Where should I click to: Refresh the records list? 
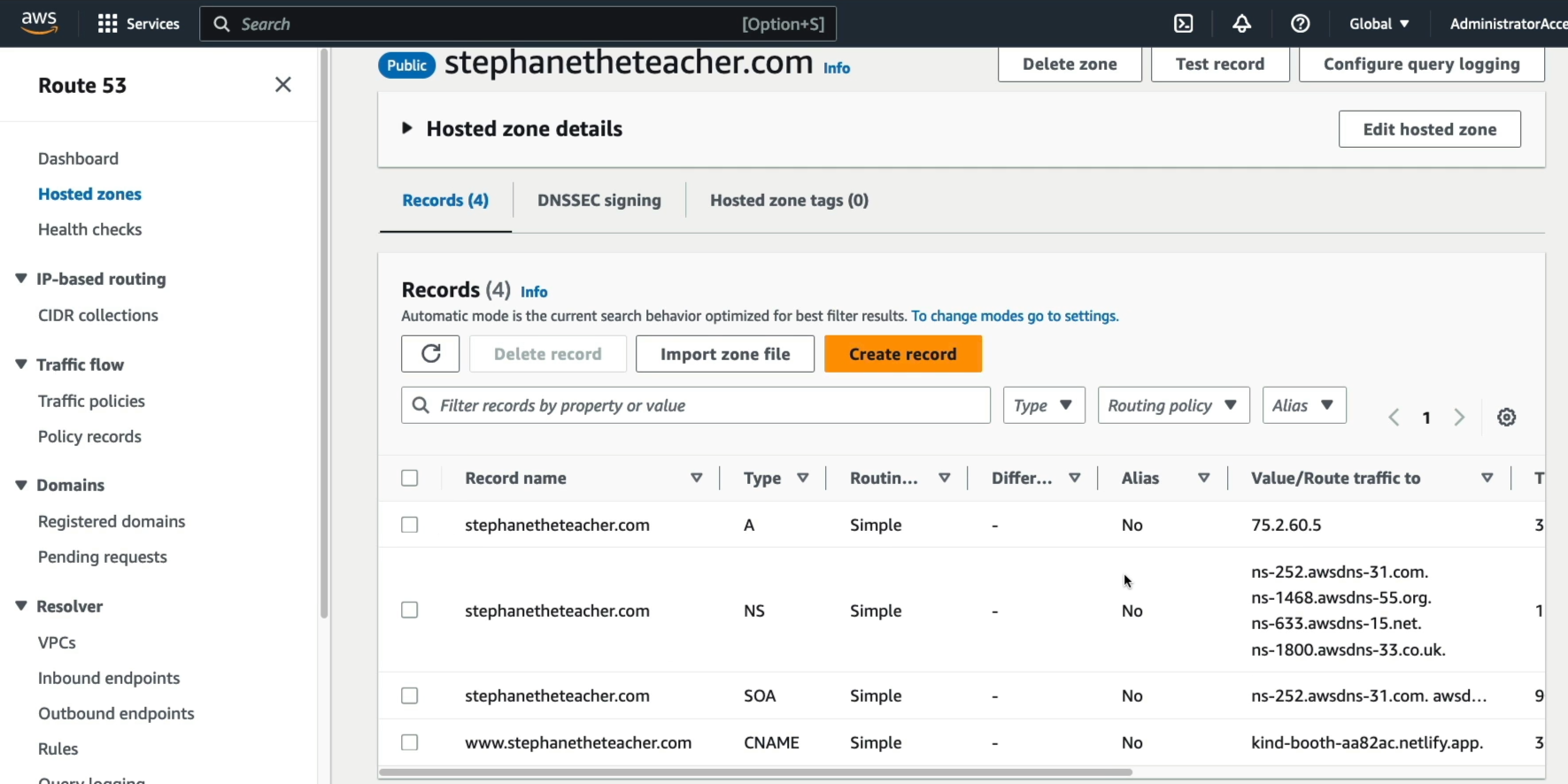pos(430,354)
